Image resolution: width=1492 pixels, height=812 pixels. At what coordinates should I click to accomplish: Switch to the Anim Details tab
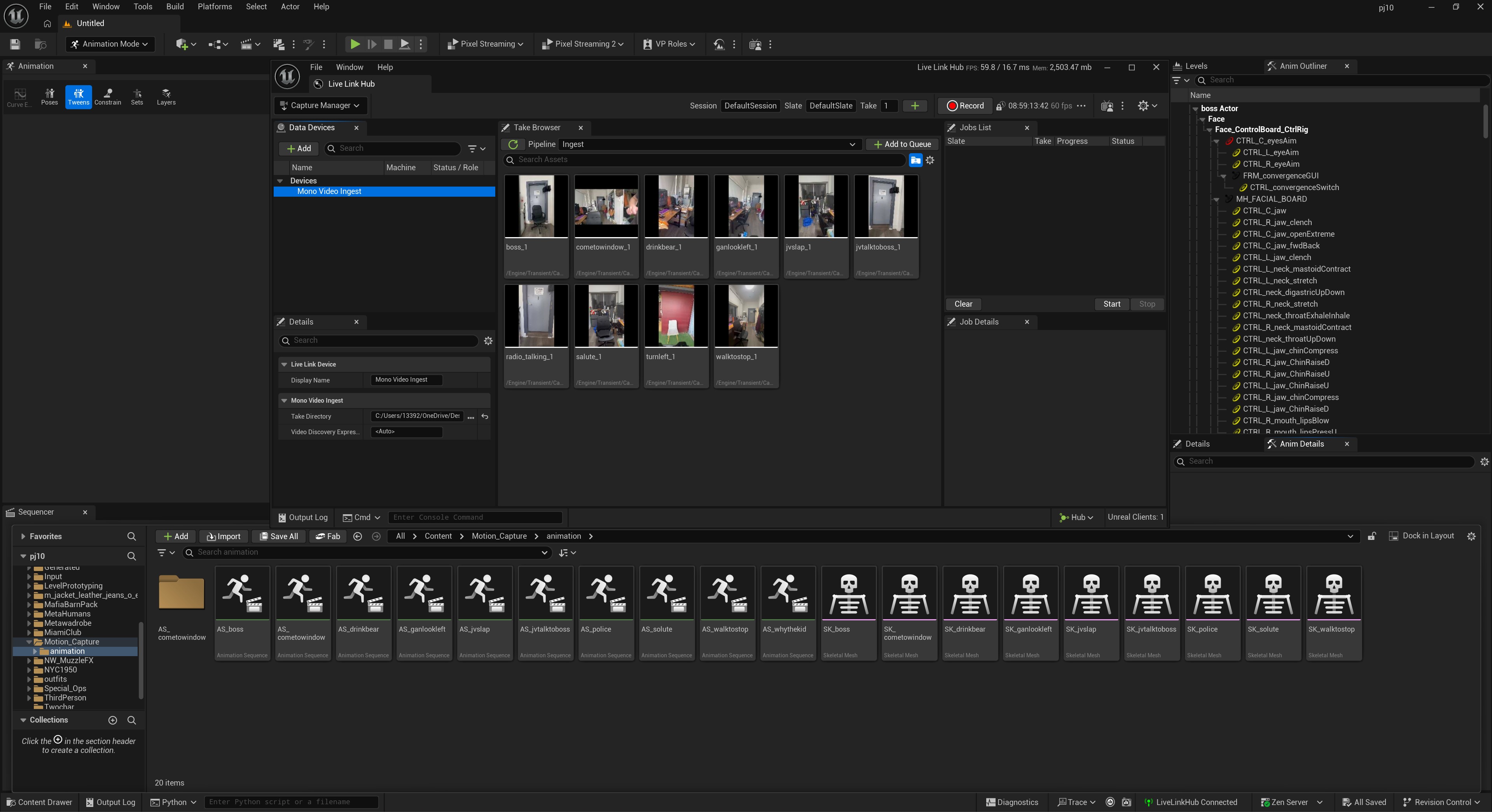(x=1302, y=444)
